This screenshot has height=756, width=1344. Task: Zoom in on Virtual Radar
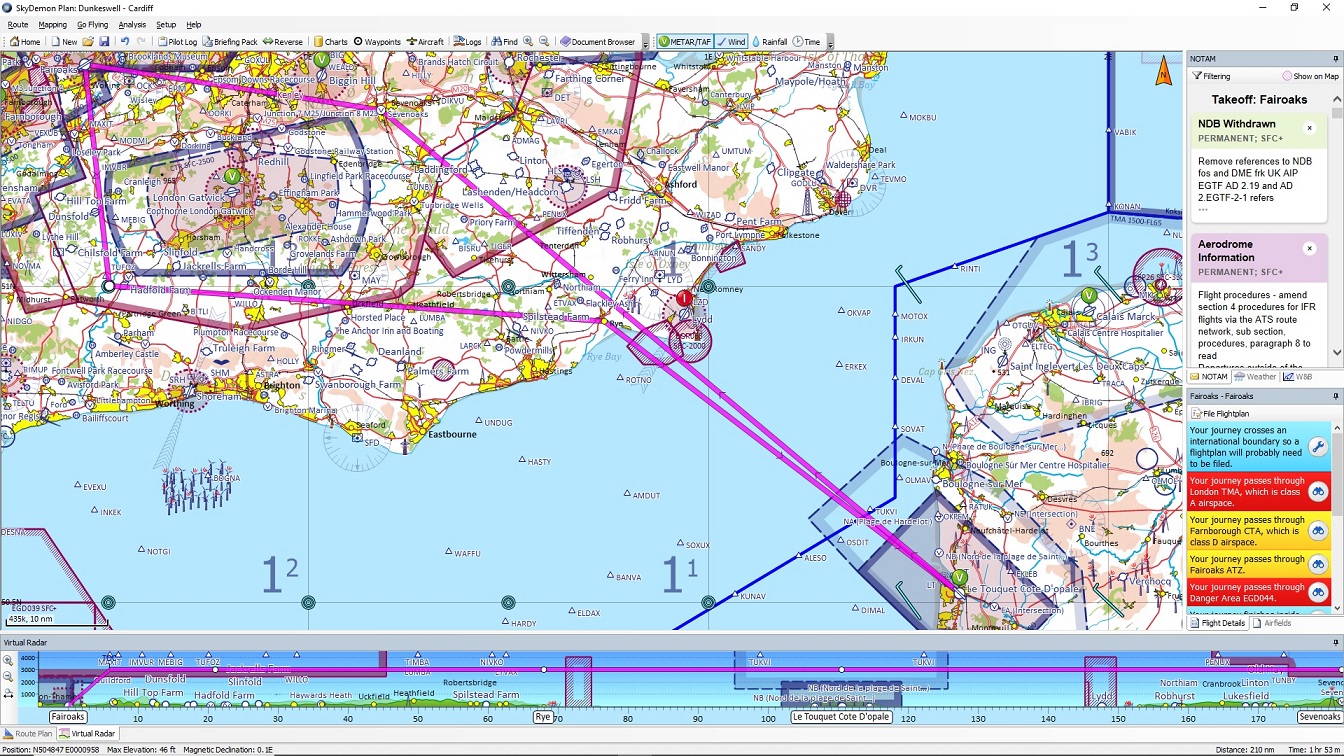point(9,660)
